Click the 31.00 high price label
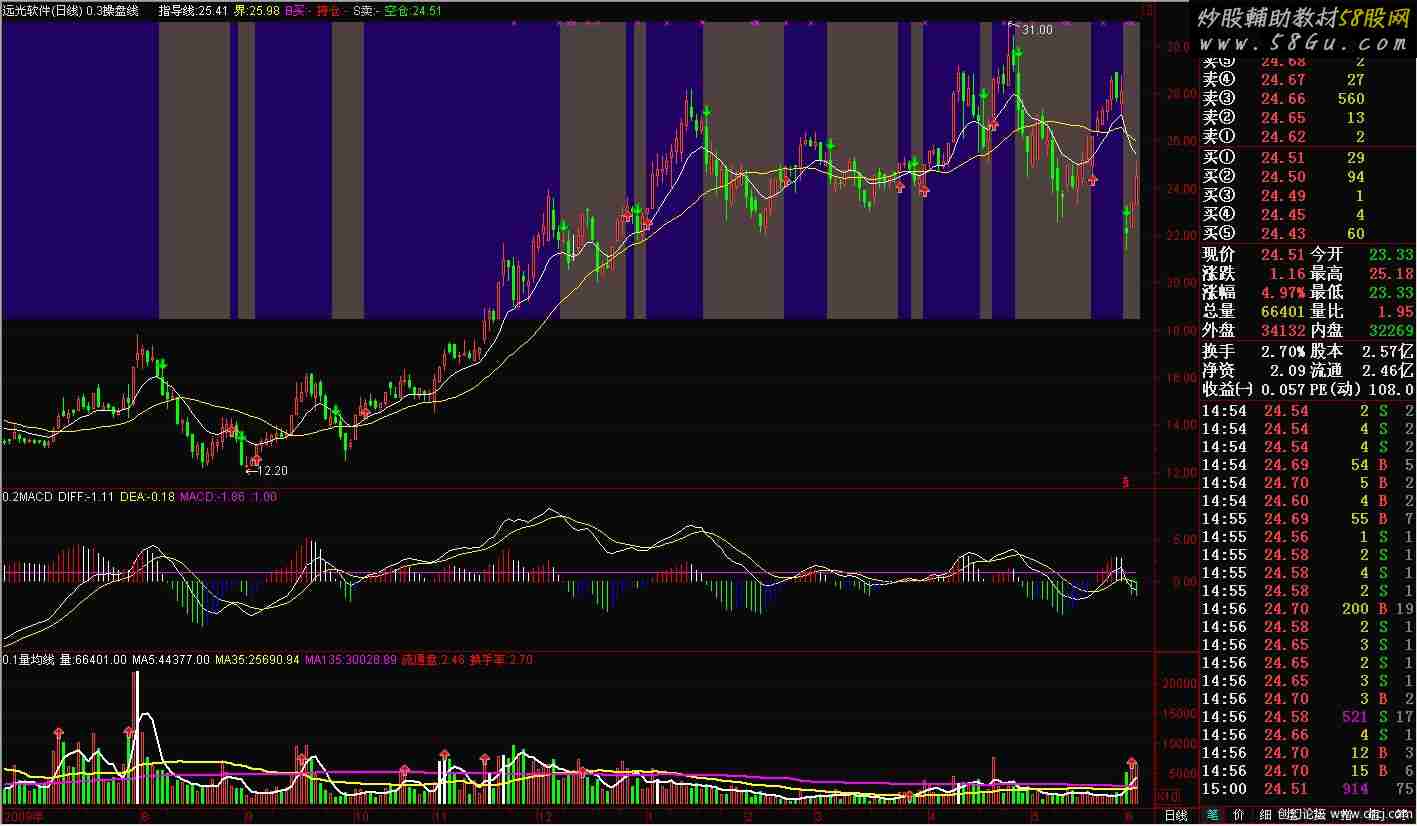Image resolution: width=1417 pixels, height=826 pixels. 1037,30
